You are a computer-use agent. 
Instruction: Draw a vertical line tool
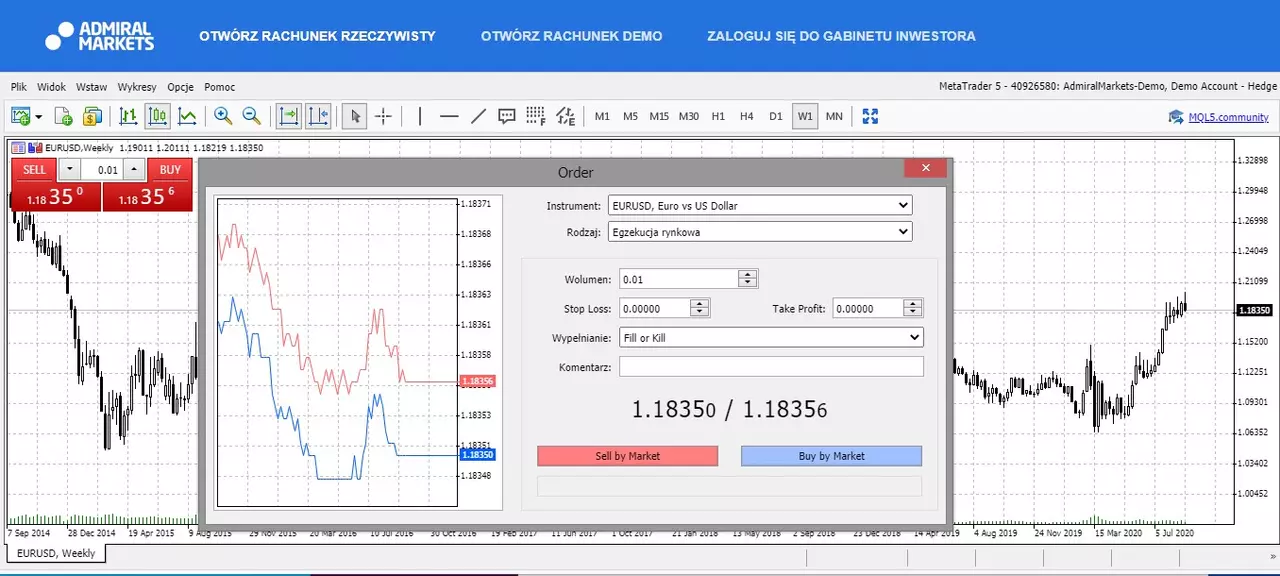tap(420, 116)
